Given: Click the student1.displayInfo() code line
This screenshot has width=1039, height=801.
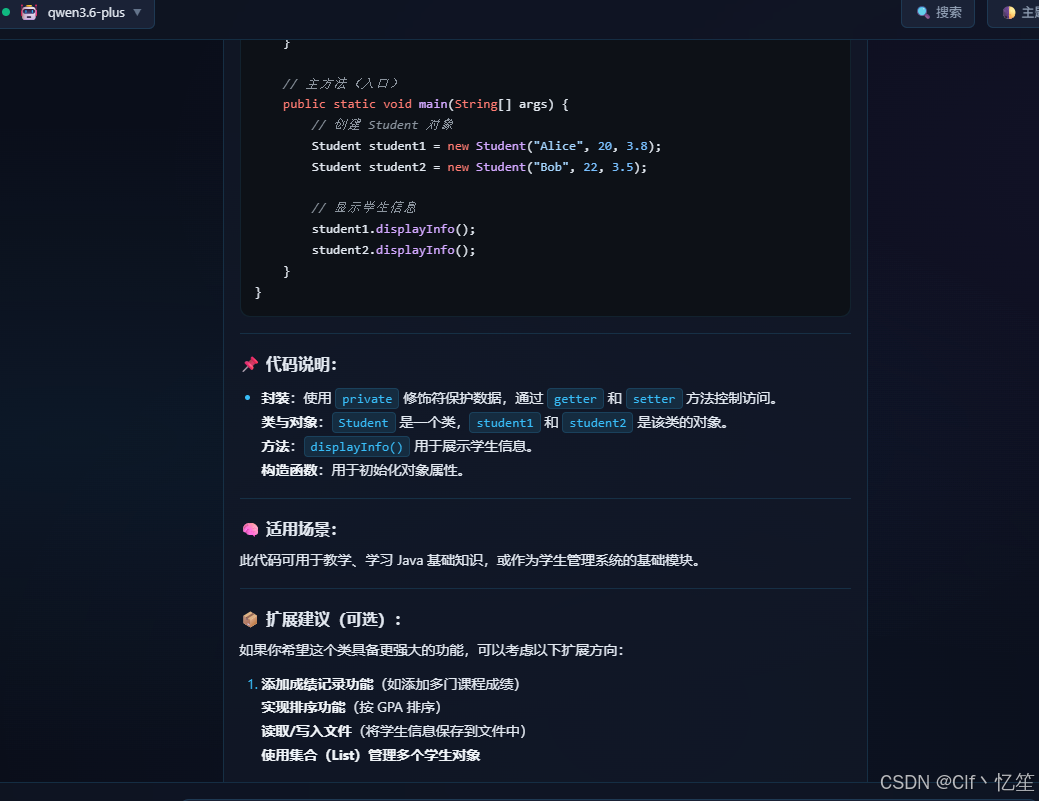Looking at the screenshot, I should 394,229.
